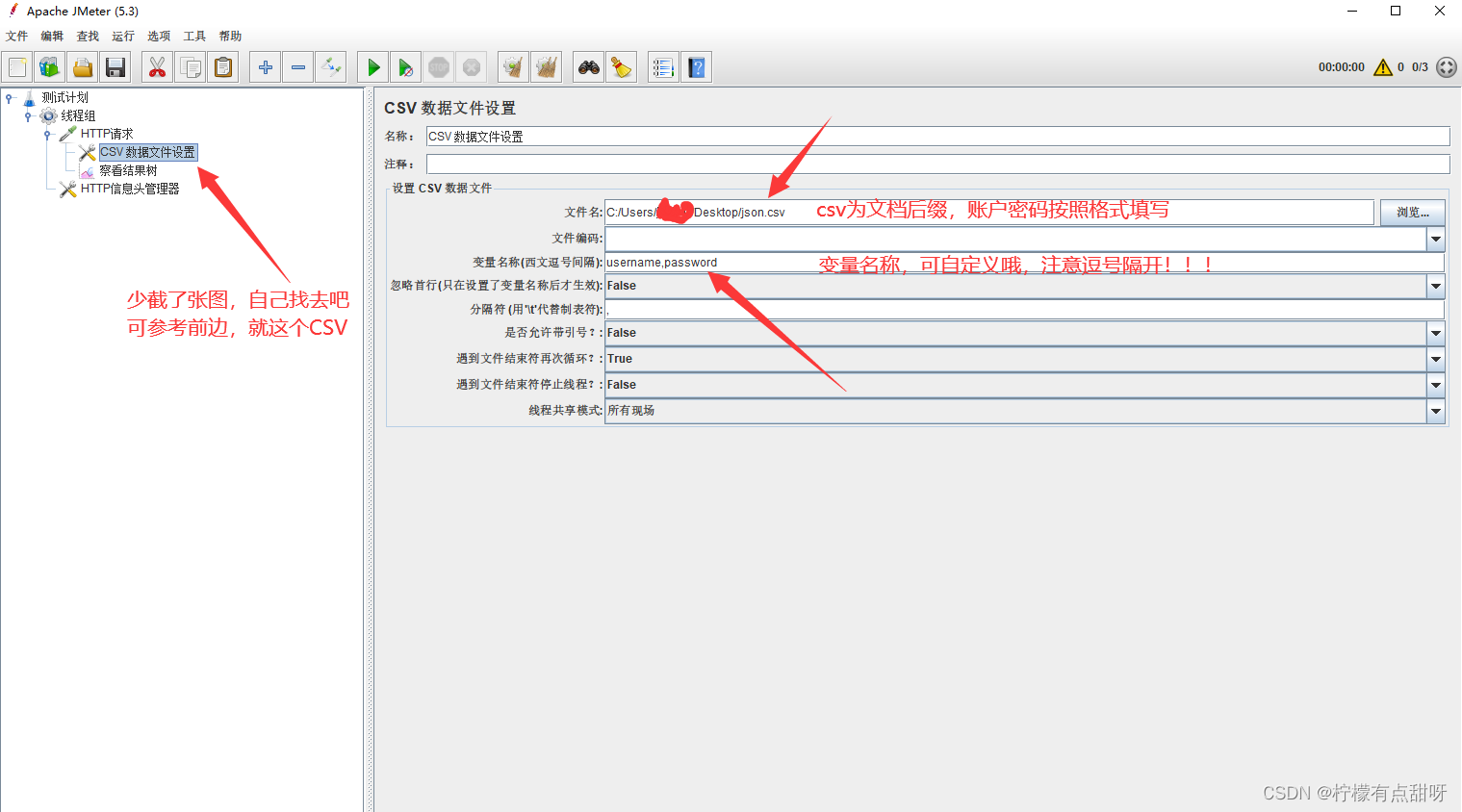This screenshot has width=1462, height=812.
Task: Select CSV 数据文件设置 tree node
Action: pos(147,152)
